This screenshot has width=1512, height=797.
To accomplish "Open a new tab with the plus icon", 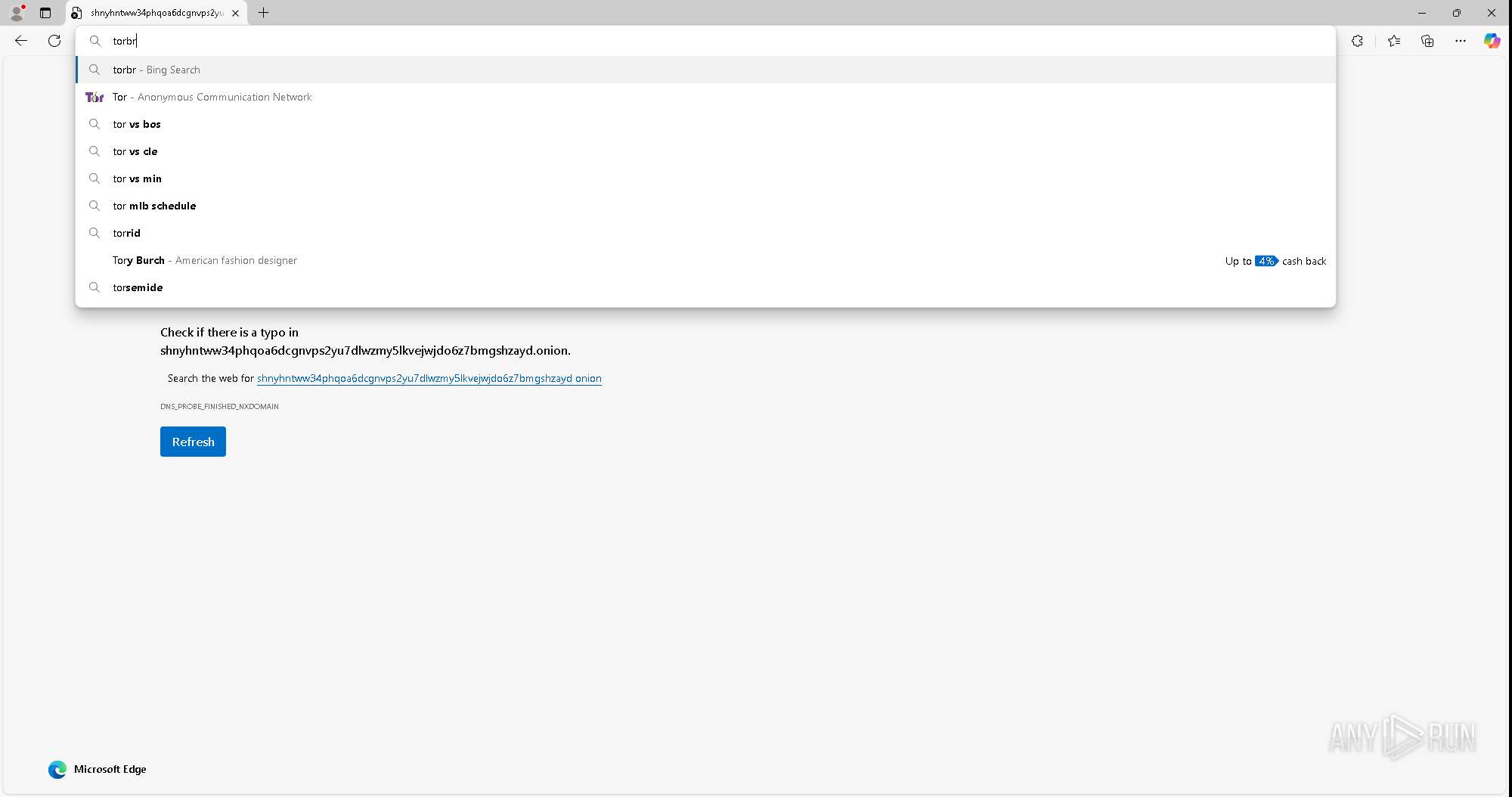I will pyautogui.click(x=263, y=13).
